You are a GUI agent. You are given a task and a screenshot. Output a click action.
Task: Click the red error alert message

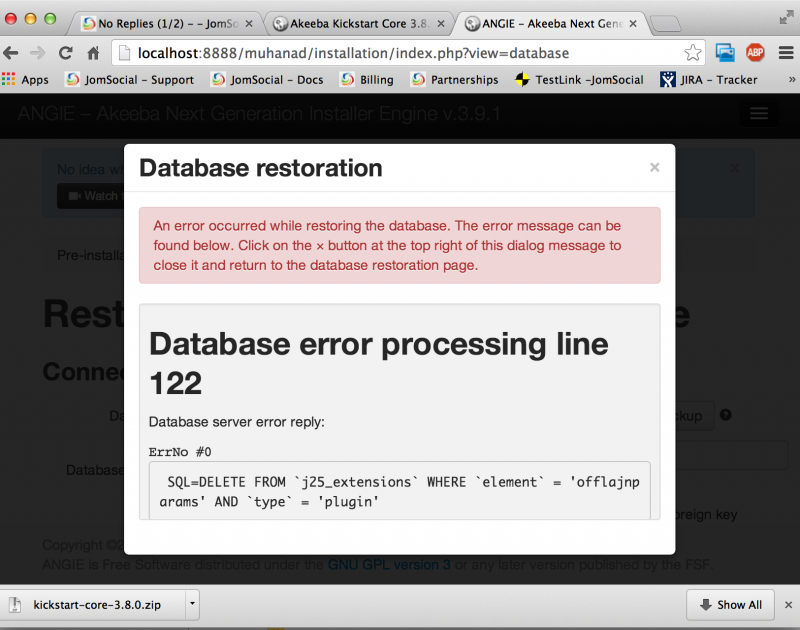click(399, 245)
